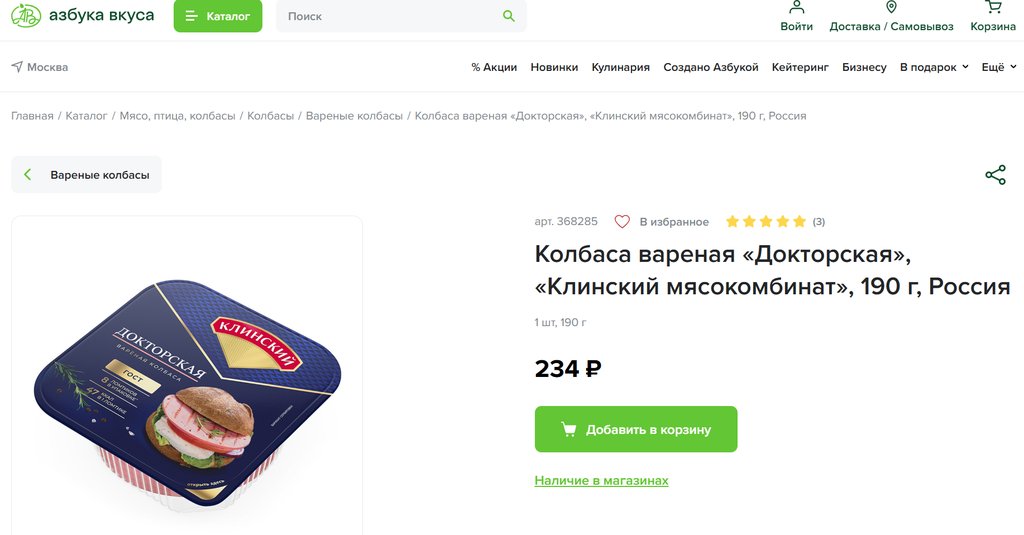This screenshot has width=1024, height=535.
Task: Open the Корзина cart icon
Action: pyautogui.click(x=993, y=7)
